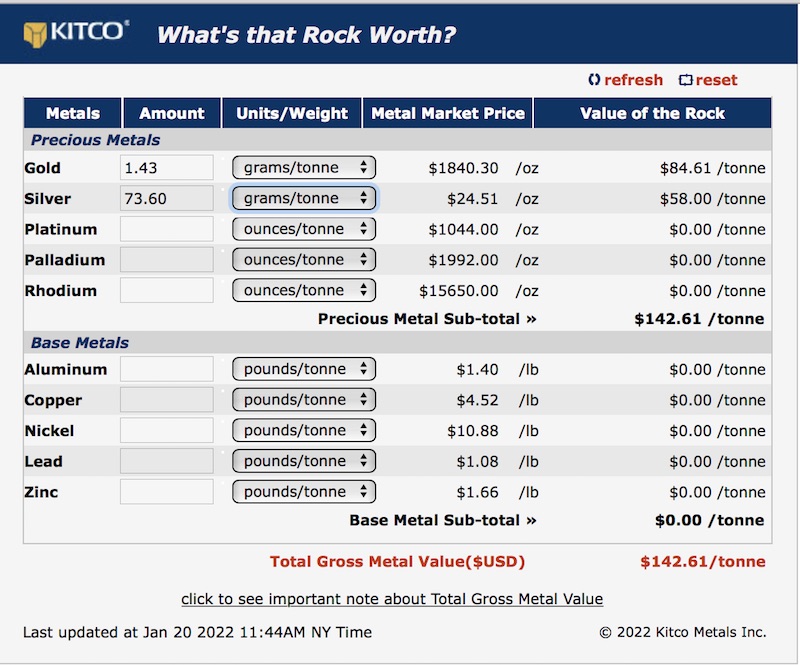The width and height of the screenshot is (800, 665).
Task: Click the Platinum amount input box
Action: tap(167, 229)
